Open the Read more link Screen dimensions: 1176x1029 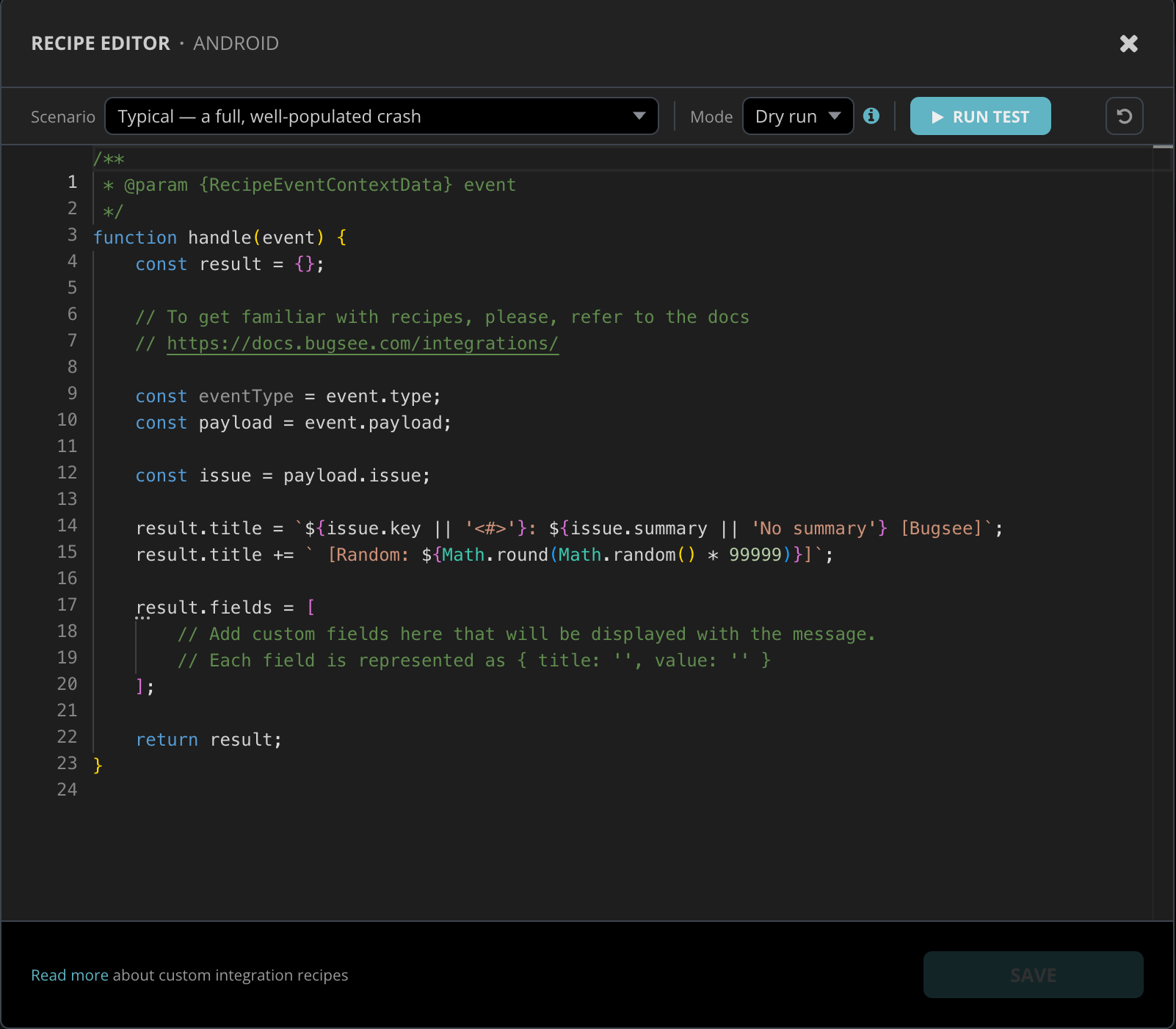point(70,975)
